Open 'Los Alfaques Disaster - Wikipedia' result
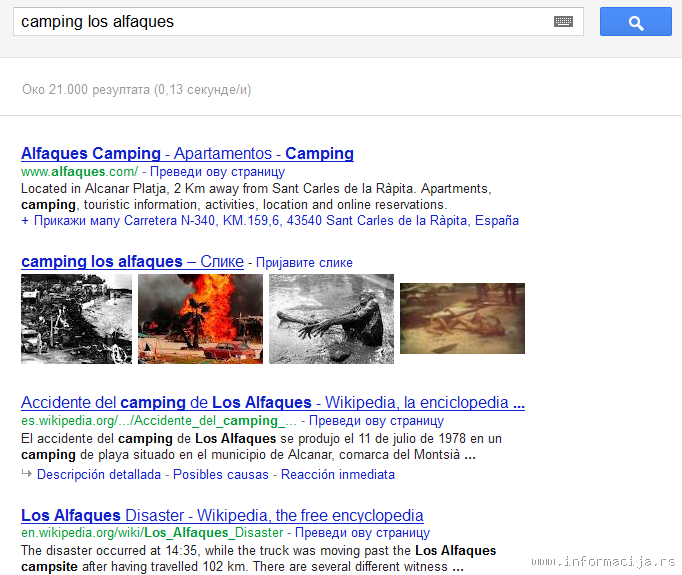Screen dimensions: 682x575 pos(222,515)
